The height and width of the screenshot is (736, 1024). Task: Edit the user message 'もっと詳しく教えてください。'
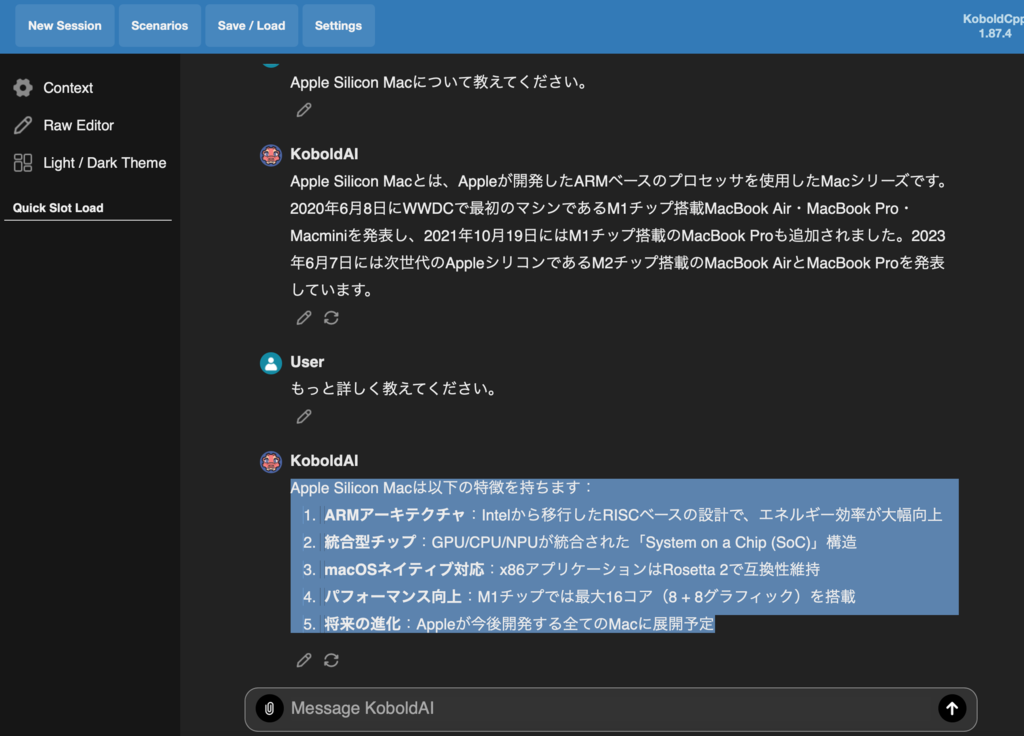[x=304, y=417]
